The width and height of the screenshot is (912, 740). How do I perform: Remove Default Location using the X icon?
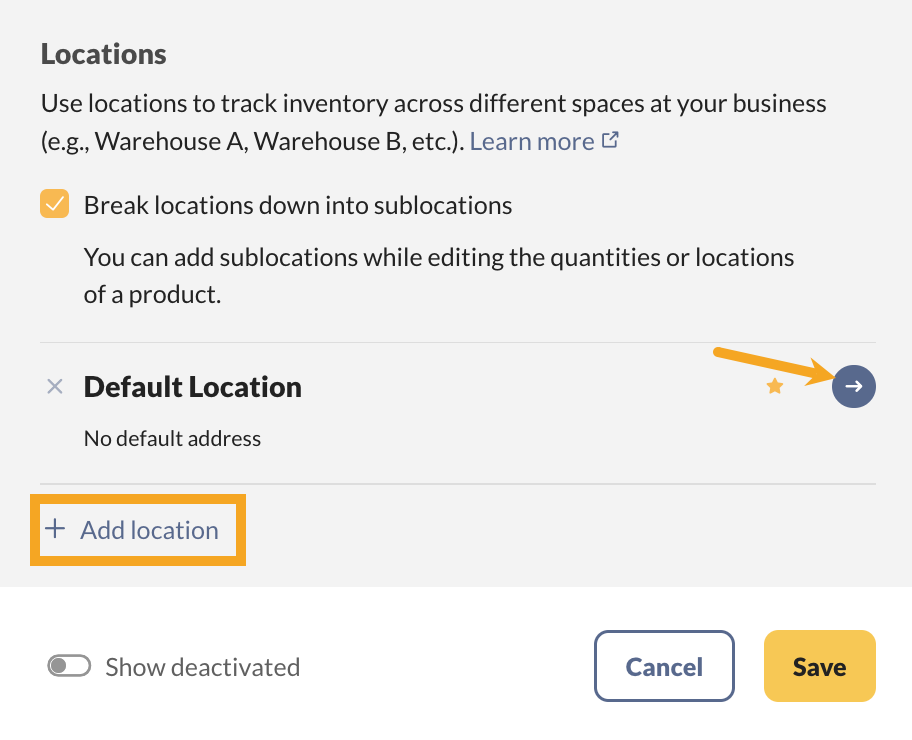pos(55,387)
